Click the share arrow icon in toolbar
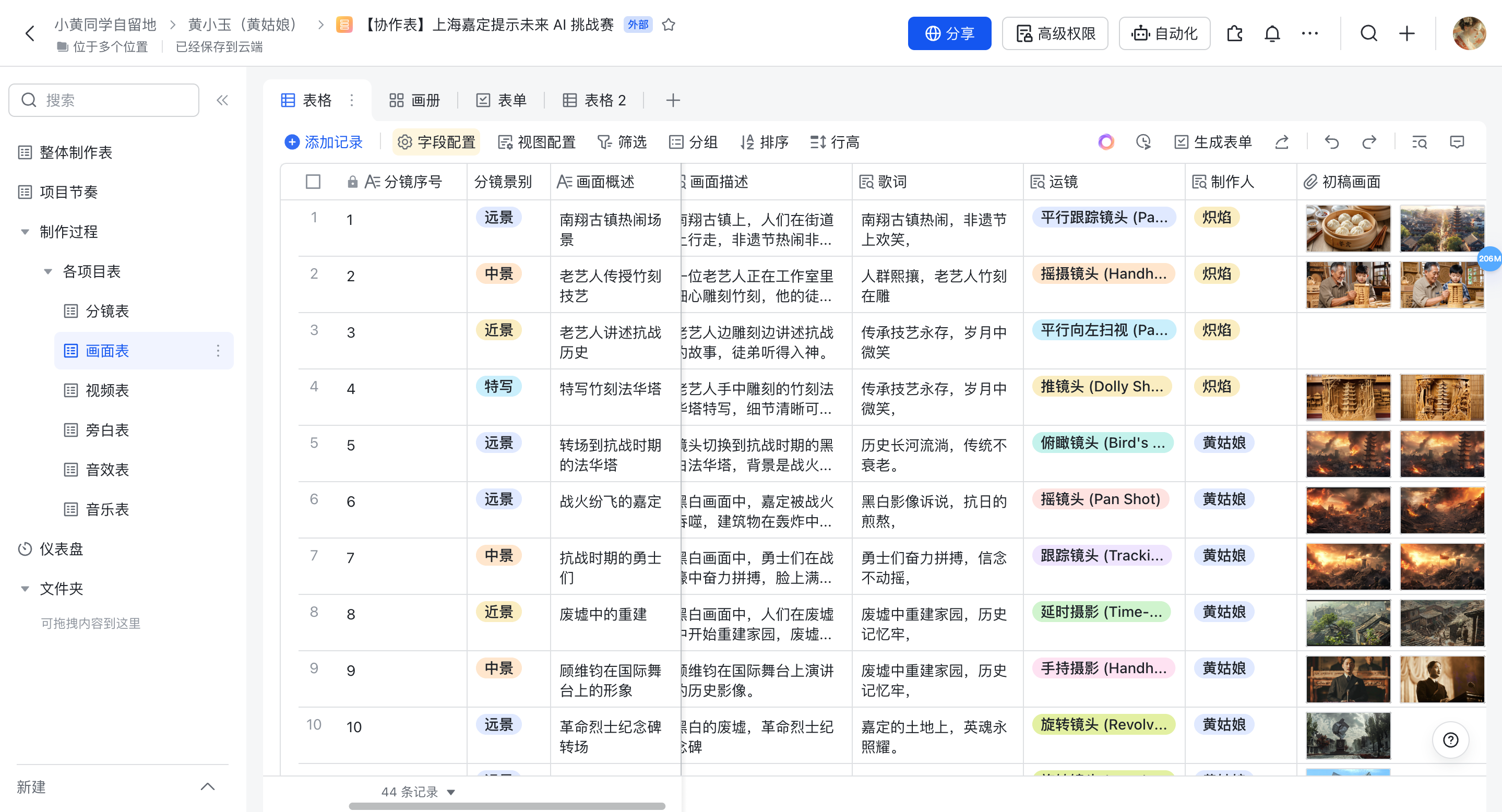 pyautogui.click(x=1282, y=141)
